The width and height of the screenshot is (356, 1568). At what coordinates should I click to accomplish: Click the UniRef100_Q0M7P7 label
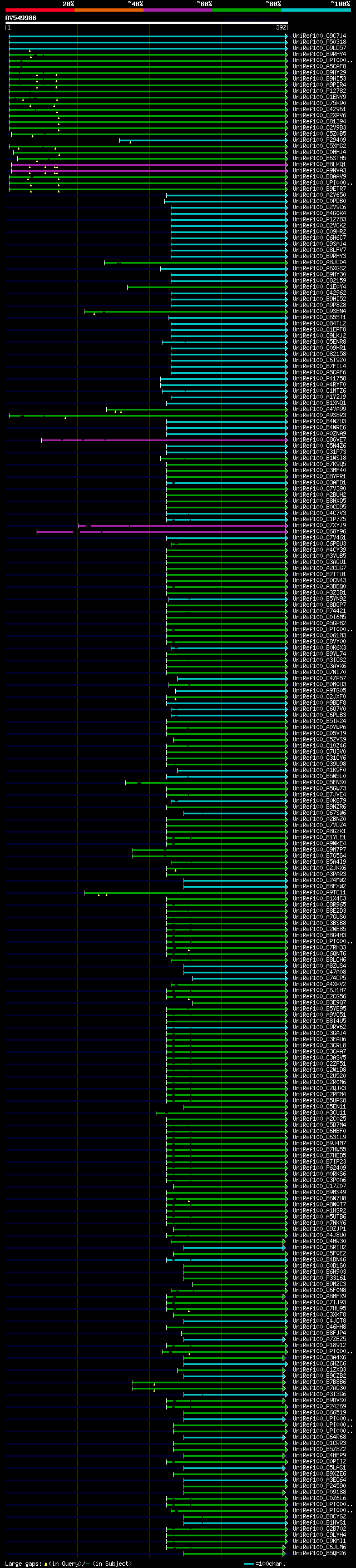coord(319,850)
